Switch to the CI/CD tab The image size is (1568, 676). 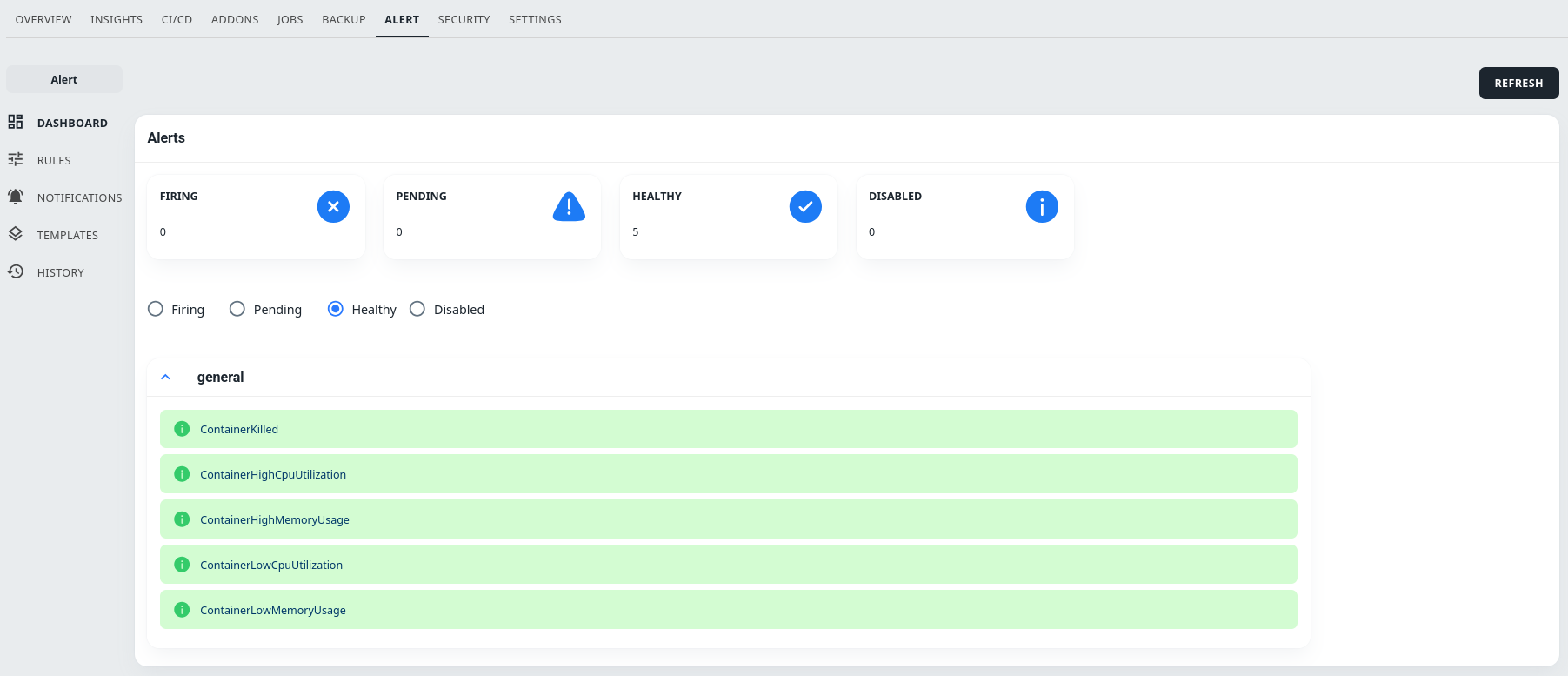point(177,19)
